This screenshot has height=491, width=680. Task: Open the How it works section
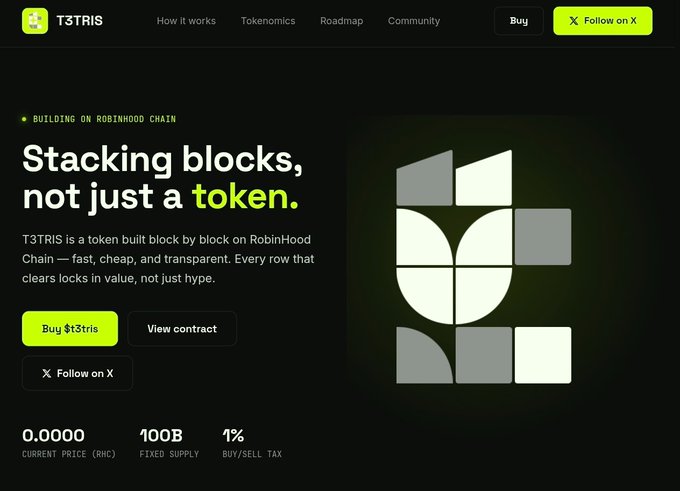click(x=186, y=21)
